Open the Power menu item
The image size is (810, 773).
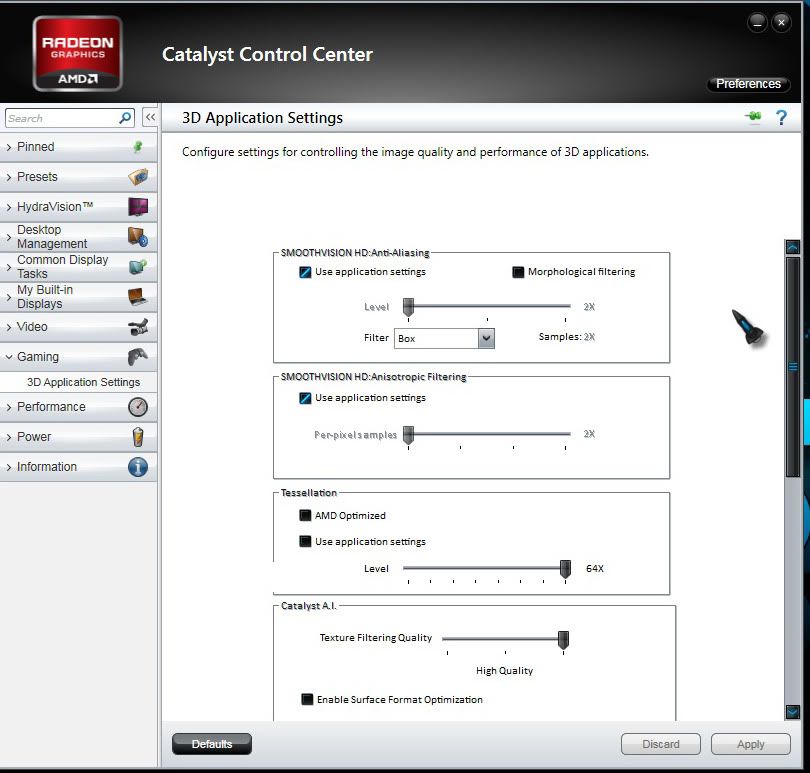click(x=79, y=437)
